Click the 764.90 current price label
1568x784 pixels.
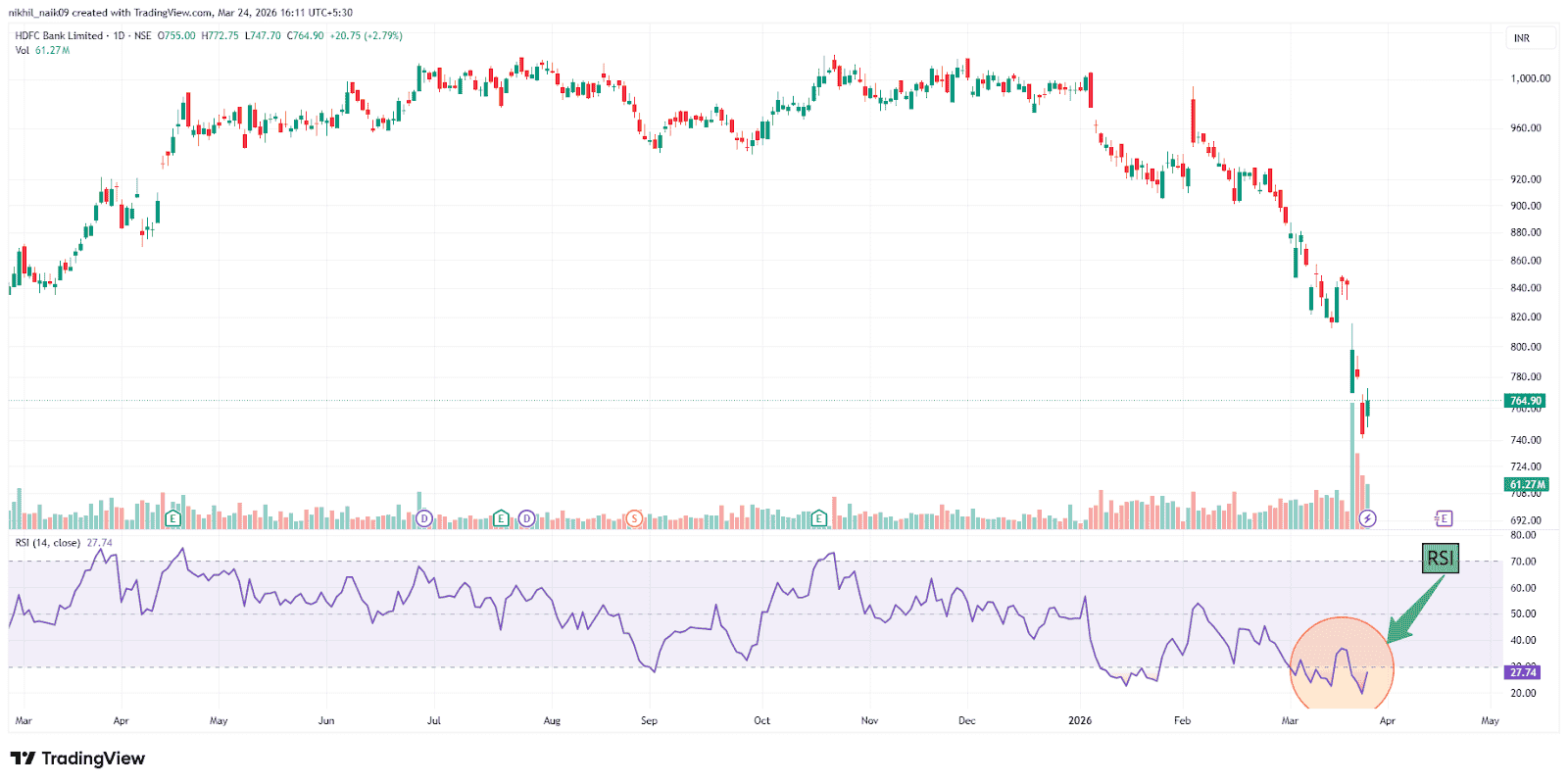tap(1525, 401)
